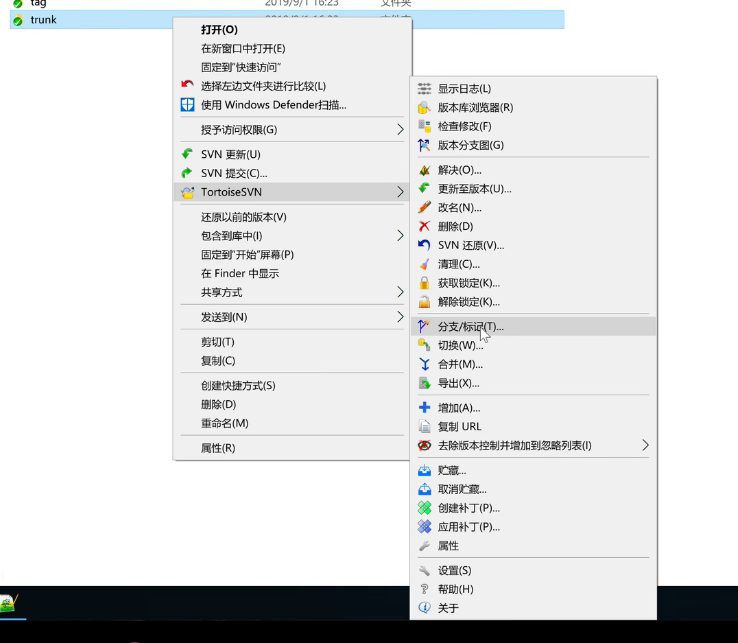Click the Shelve (贮藏) icon
The image size is (738, 643).
(424, 470)
